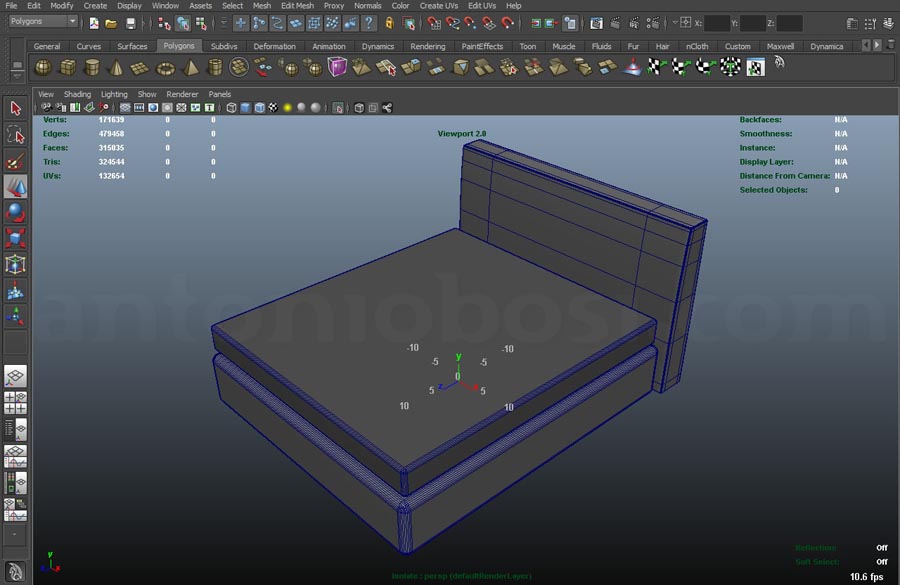Toggle textured display checker icon in viewport
Viewport: 900px width, 585px height.
tap(273, 108)
